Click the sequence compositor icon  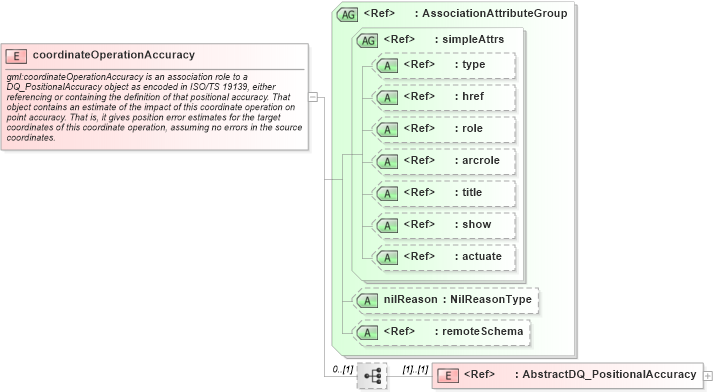[x=372, y=376]
